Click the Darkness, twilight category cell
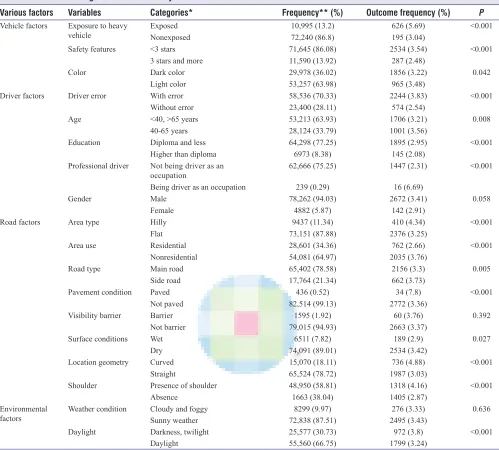Screen dimensions: 499x450 179,432
